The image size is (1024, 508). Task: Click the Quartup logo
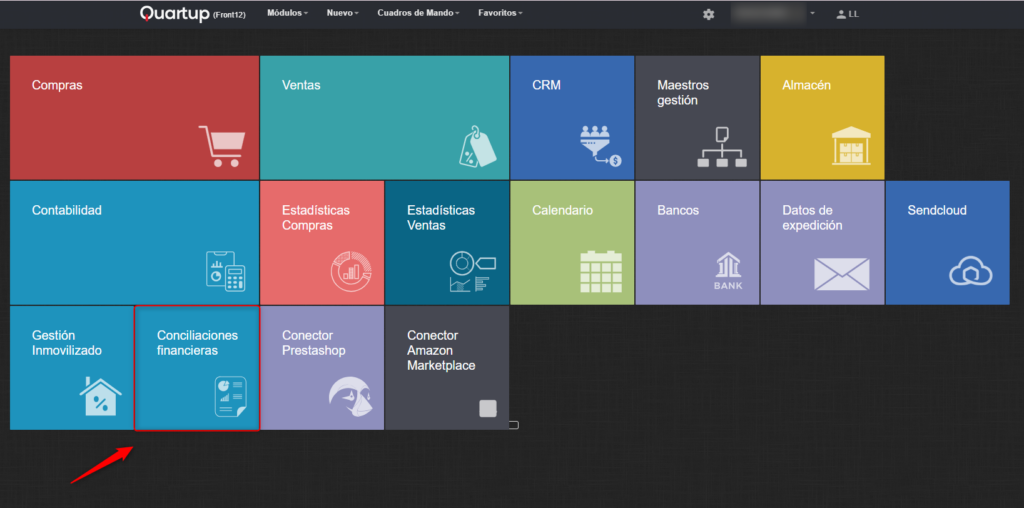point(175,14)
